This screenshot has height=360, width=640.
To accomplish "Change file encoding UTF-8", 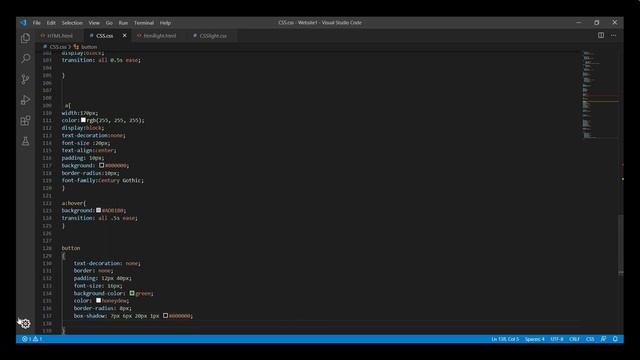I will point(557,339).
